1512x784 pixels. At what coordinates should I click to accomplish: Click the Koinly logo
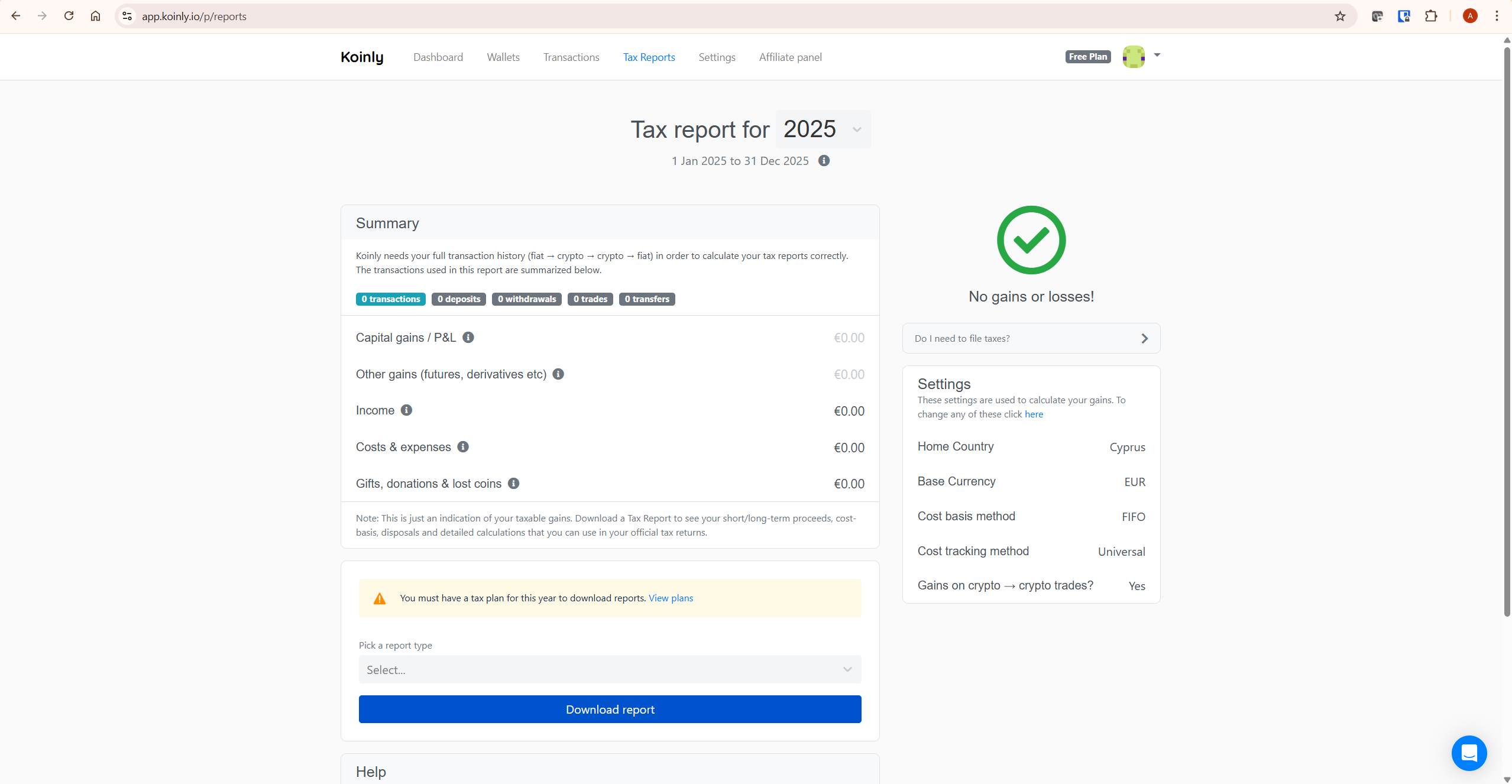[x=362, y=57]
